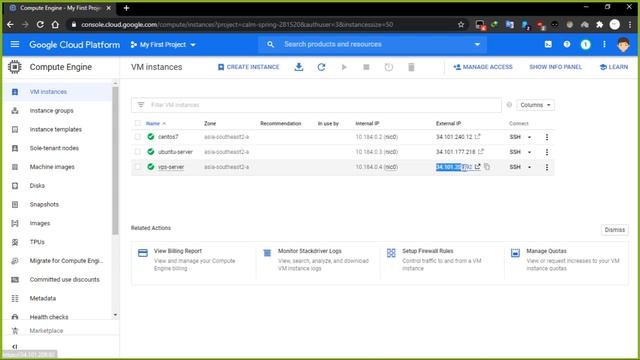Open the vps-server instance link
This screenshot has width=640, height=360.
171,167
